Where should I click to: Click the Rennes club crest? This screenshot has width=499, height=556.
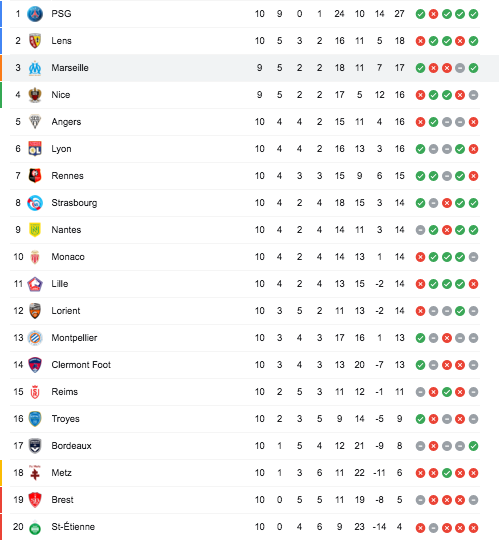point(35,176)
